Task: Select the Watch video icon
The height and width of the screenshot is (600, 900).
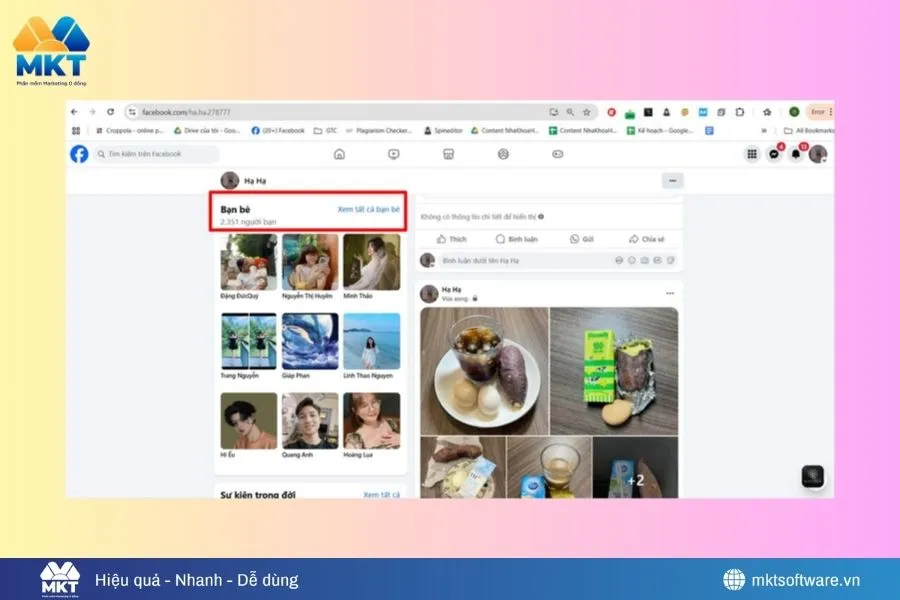Action: [x=394, y=155]
